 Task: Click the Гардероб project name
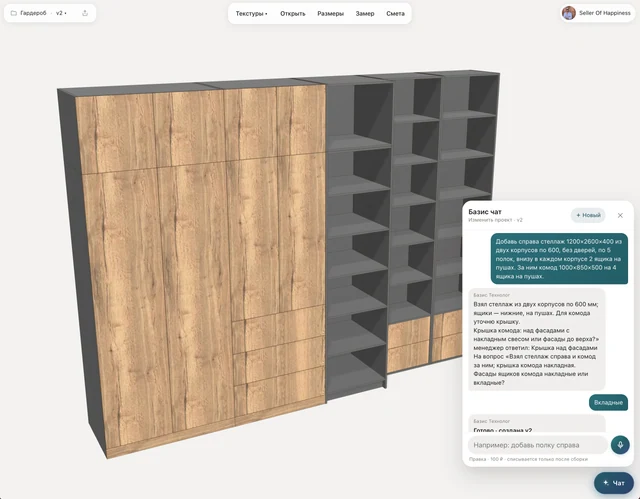pyautogui.click(x=33, y=13)
